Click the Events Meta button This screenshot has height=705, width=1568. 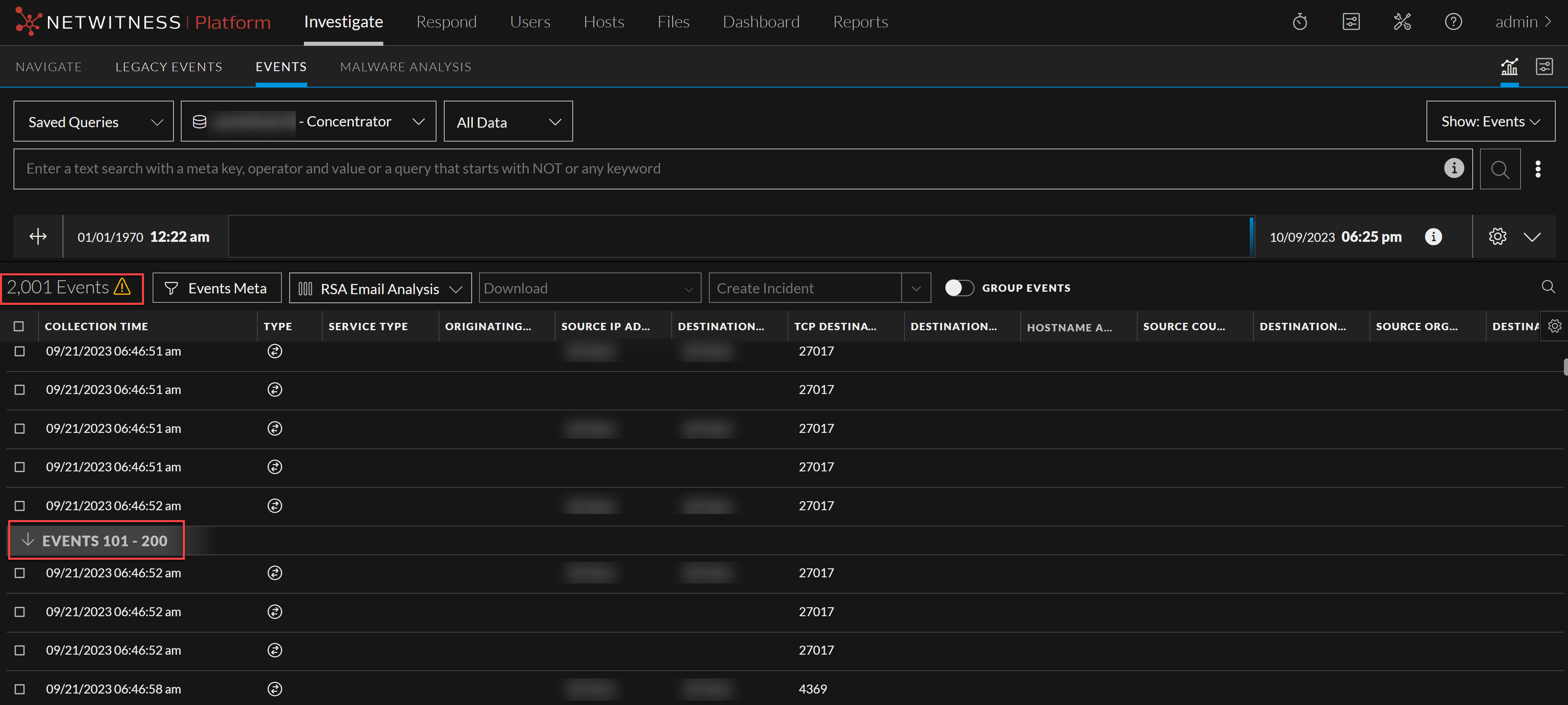(217, 288)
